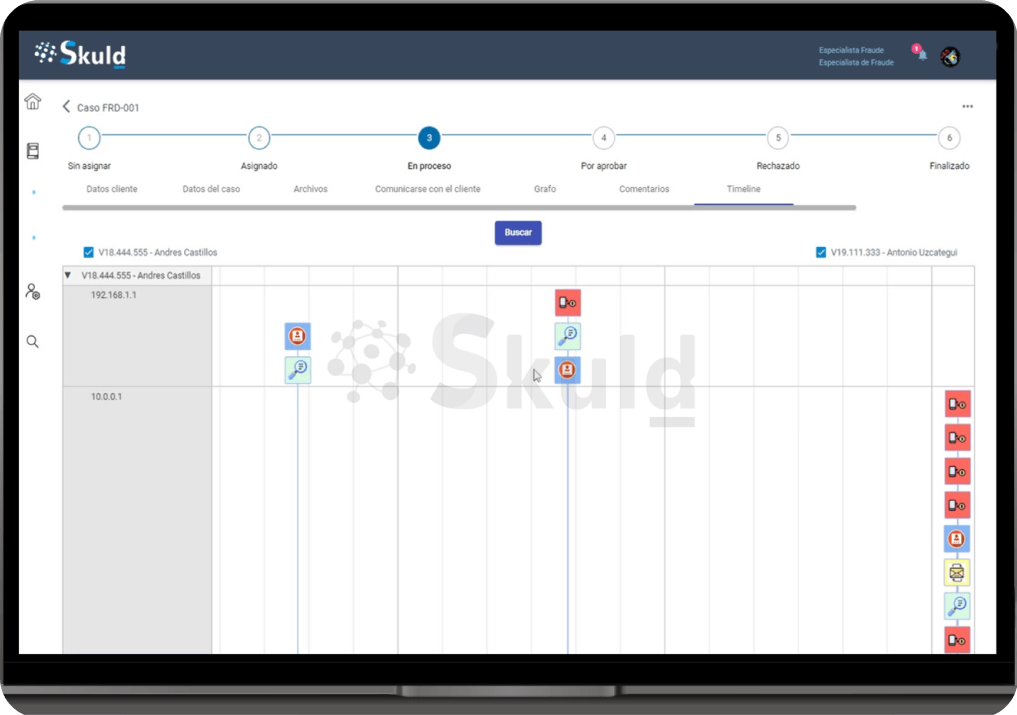Open the Home icon in sidebar

[x=33, y=101]
